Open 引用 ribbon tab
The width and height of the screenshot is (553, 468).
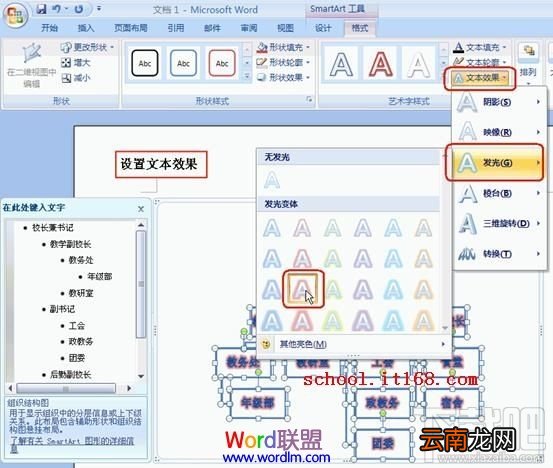[176, 28]
